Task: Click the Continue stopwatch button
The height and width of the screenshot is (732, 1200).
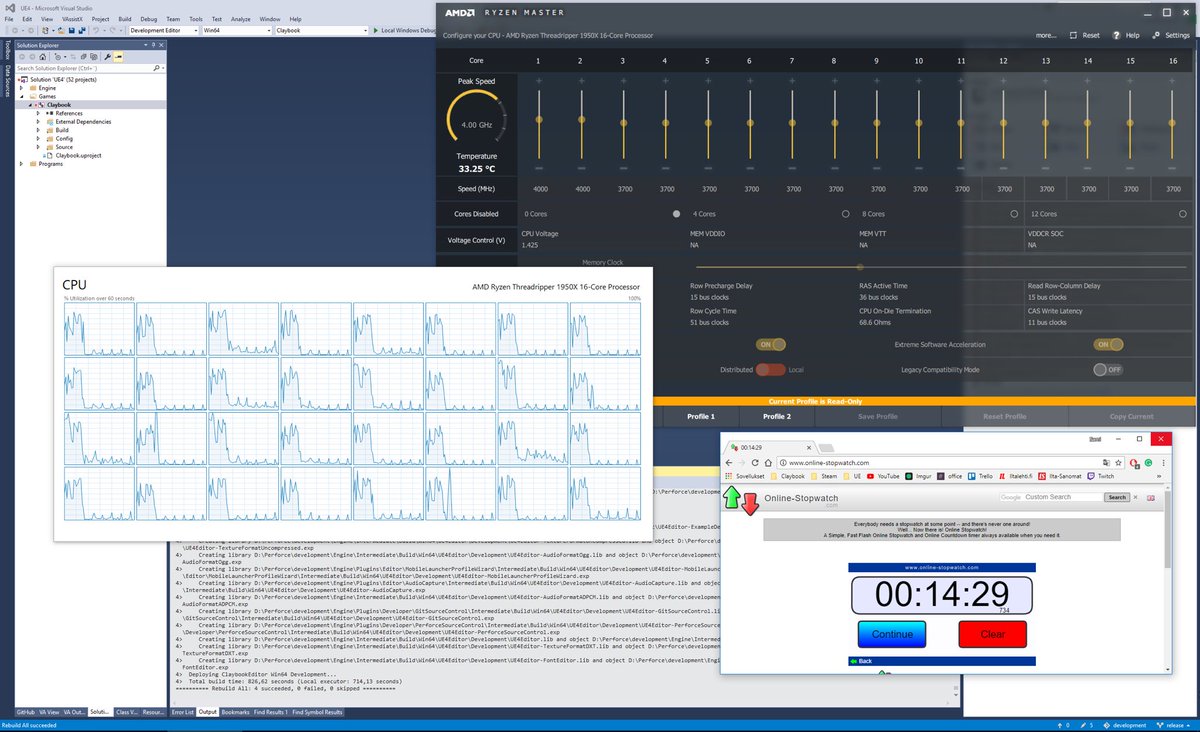Action: click(x=892, y=634)
